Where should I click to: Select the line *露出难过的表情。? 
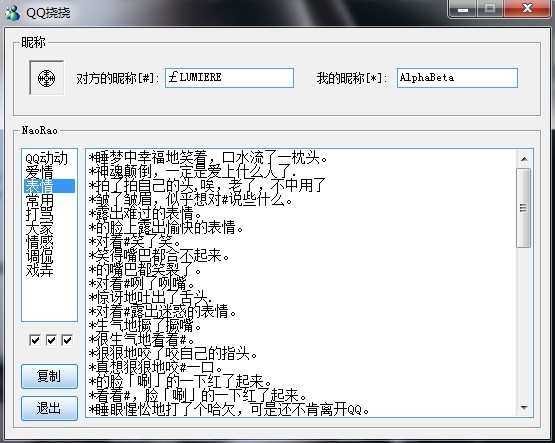coord(145,214)
